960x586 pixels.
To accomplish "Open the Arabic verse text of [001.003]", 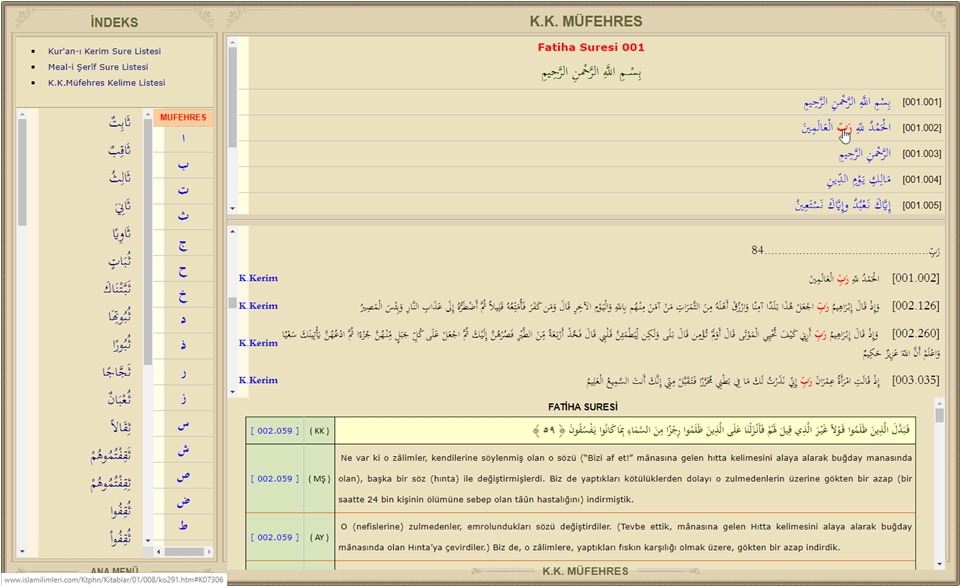I will coord(864,154).
